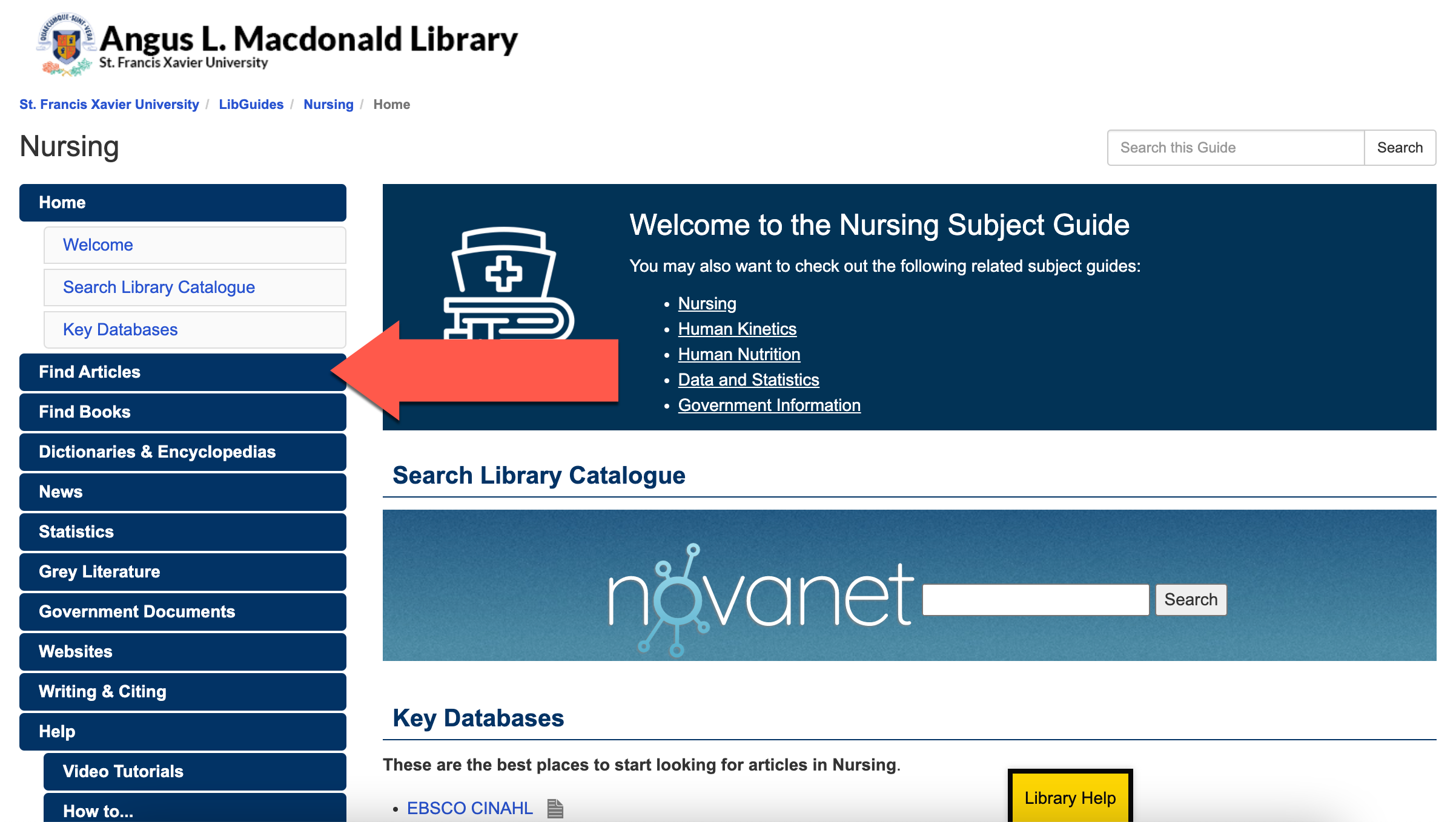Open the Find Books page
The height and width of the screenshot is (822, 1456).
[183, 412]
